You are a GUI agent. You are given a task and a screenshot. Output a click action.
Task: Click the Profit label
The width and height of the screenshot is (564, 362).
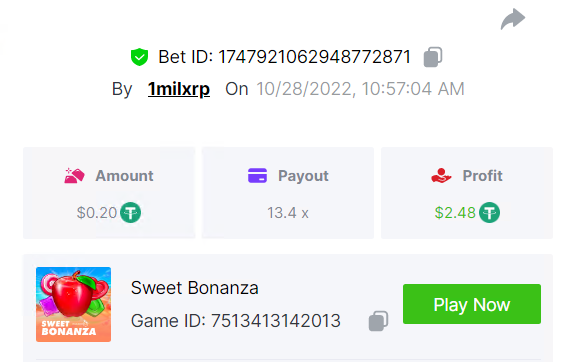[482, 176]
